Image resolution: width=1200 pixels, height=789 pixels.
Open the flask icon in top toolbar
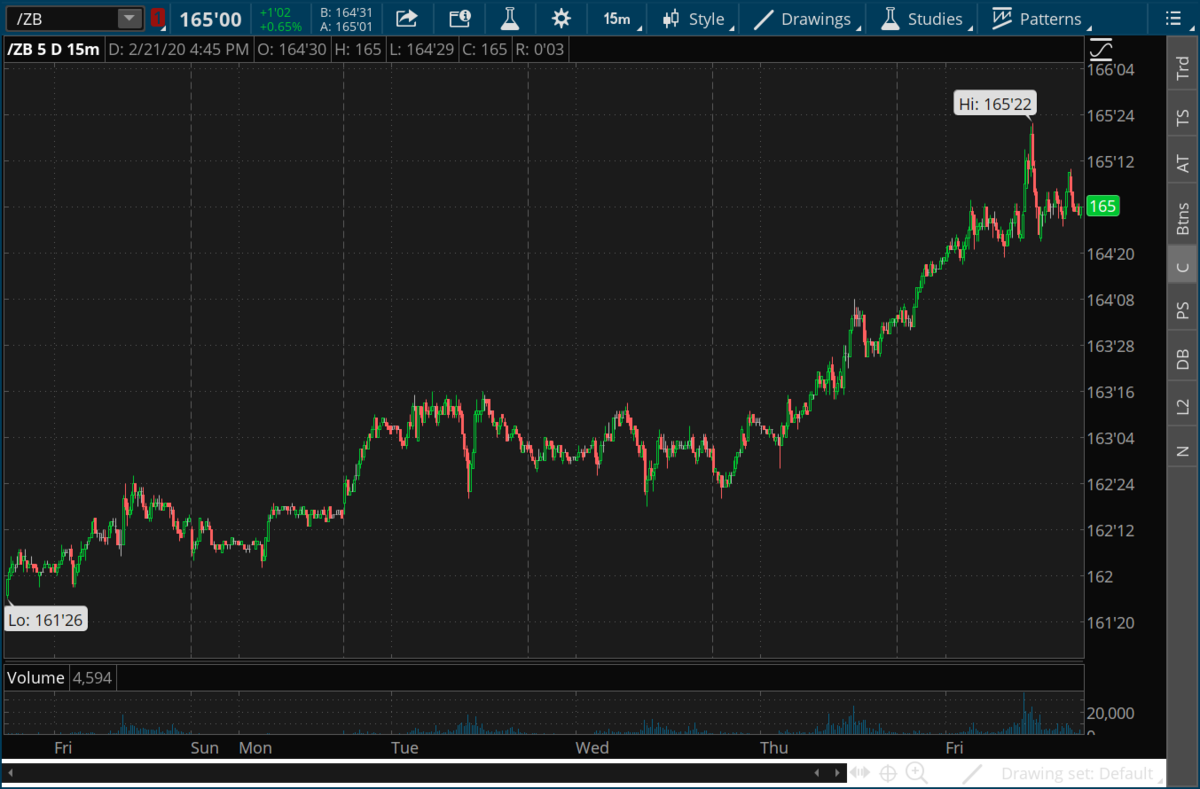509,19
